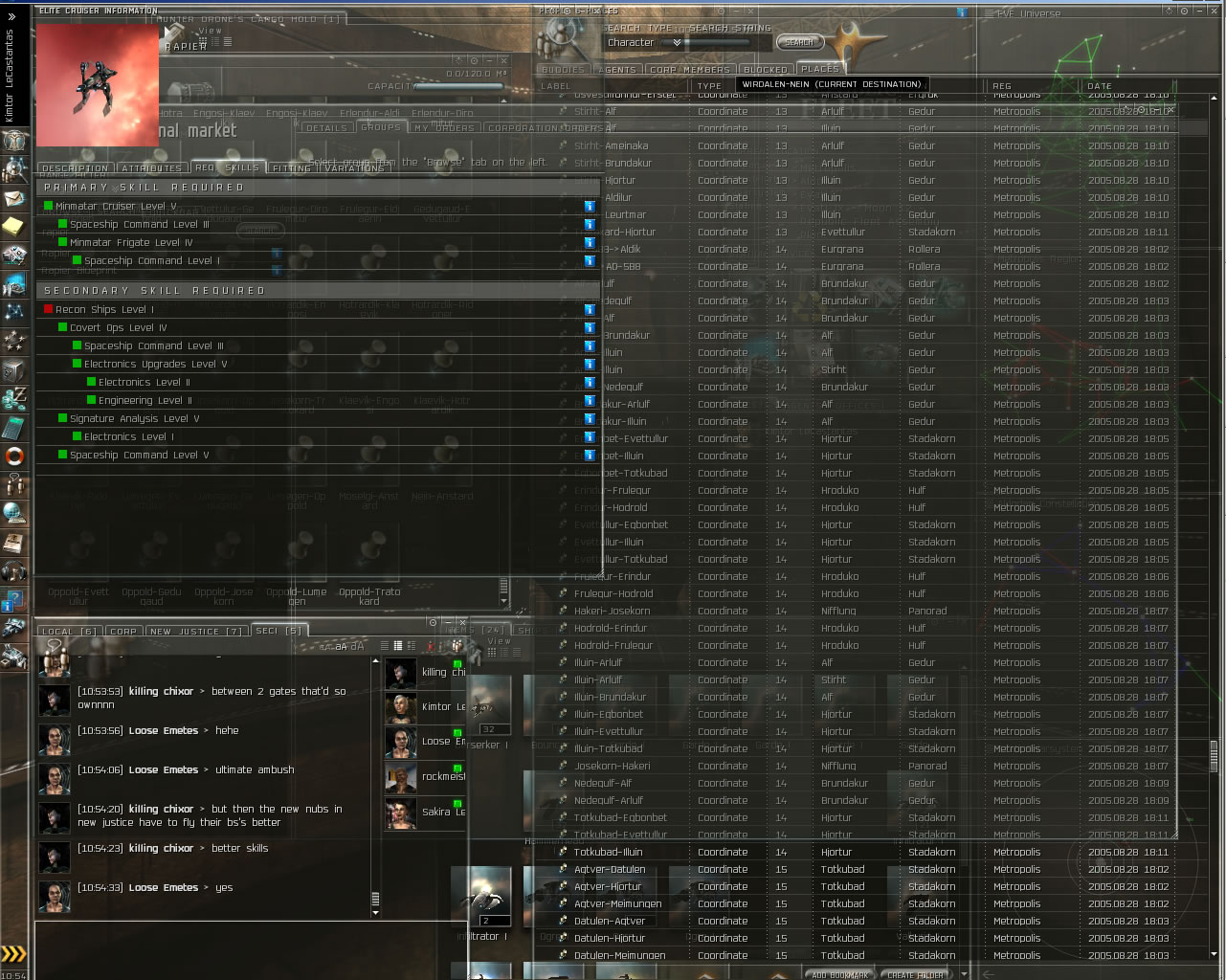
Task: Sort the places list by Reg column
Action: (x=1002, y=86)
